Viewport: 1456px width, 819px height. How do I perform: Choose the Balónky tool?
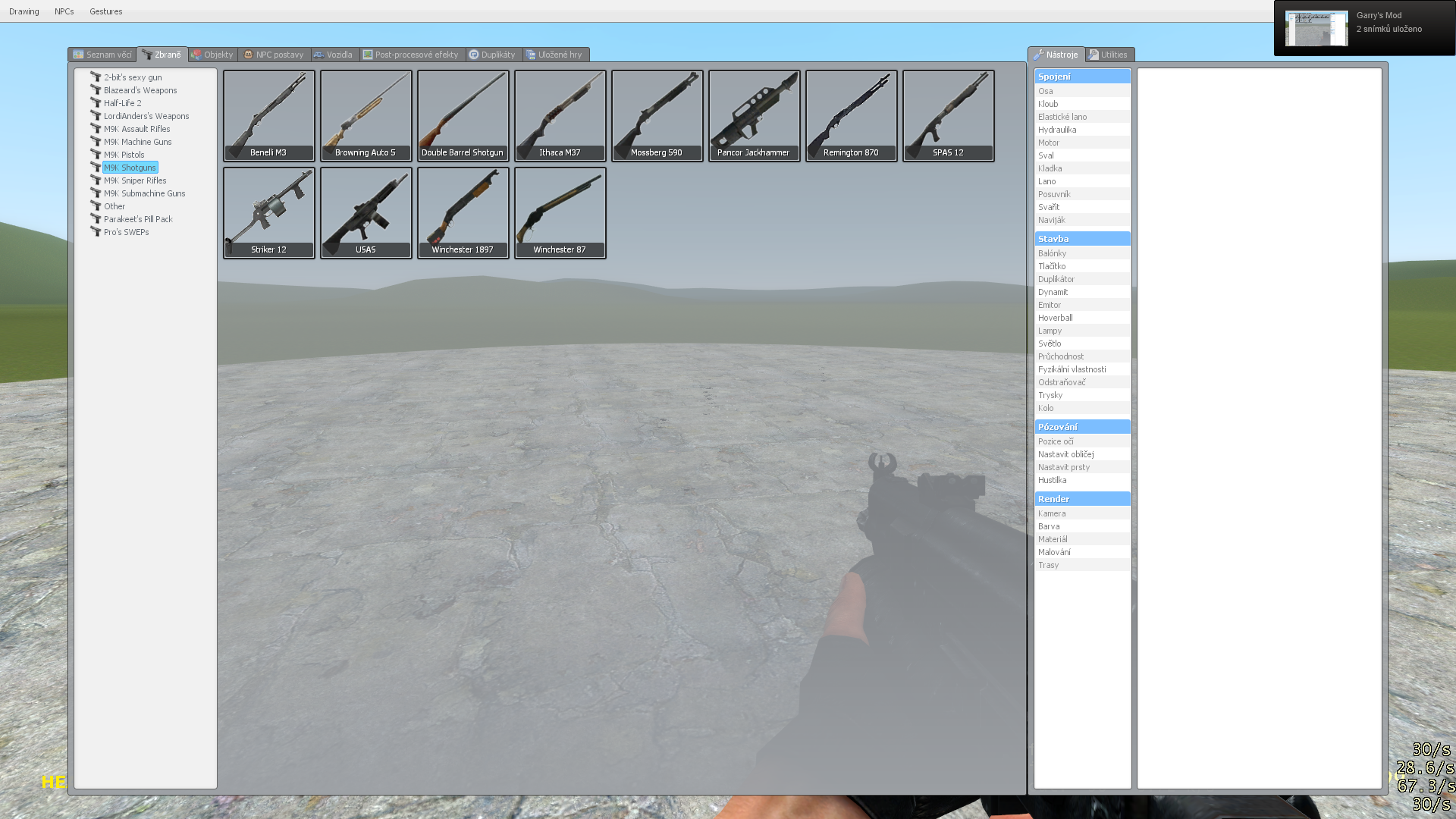pos(1082,253)
